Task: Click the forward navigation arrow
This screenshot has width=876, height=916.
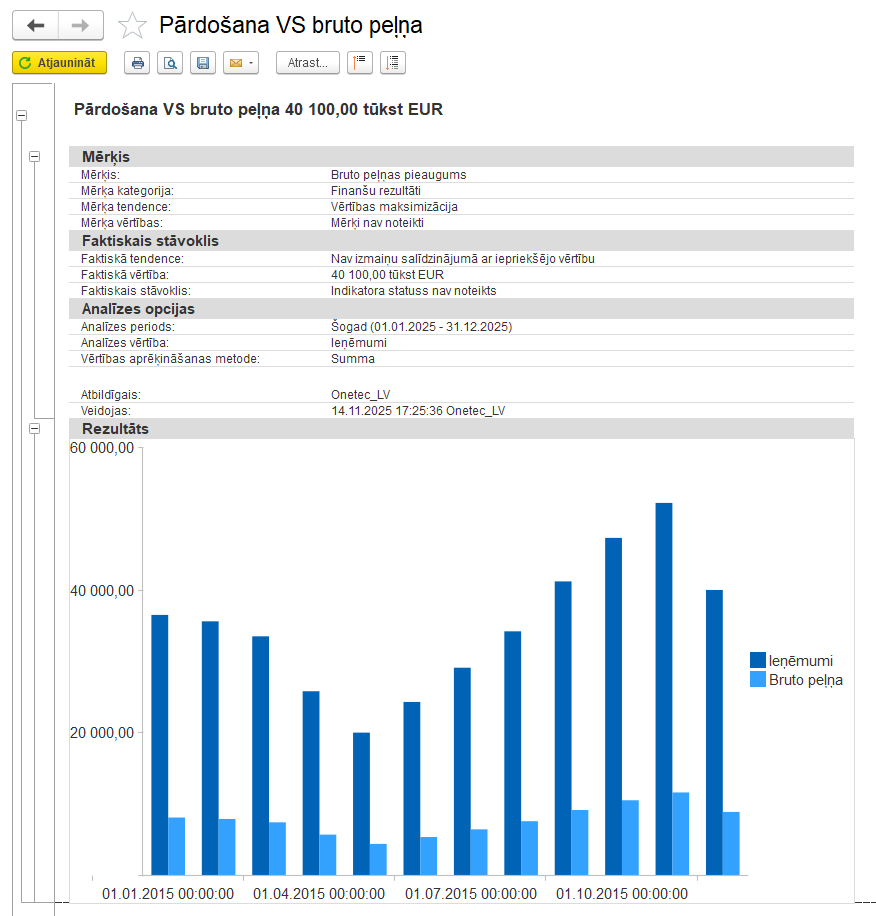Action: point(82,25)
